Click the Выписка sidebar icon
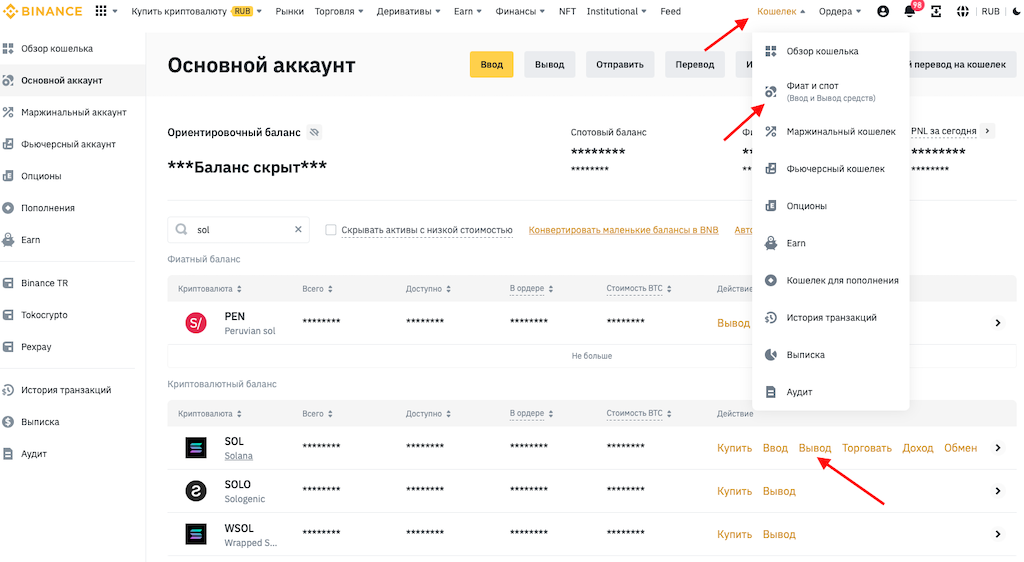 click(x=8, y=422)
